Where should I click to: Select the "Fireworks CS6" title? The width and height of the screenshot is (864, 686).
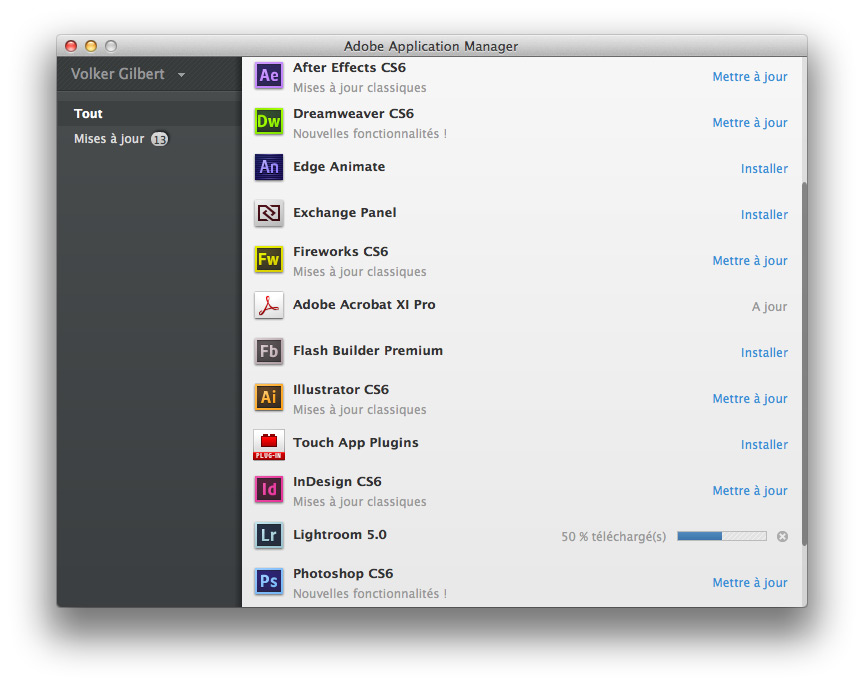pos(341,251)
